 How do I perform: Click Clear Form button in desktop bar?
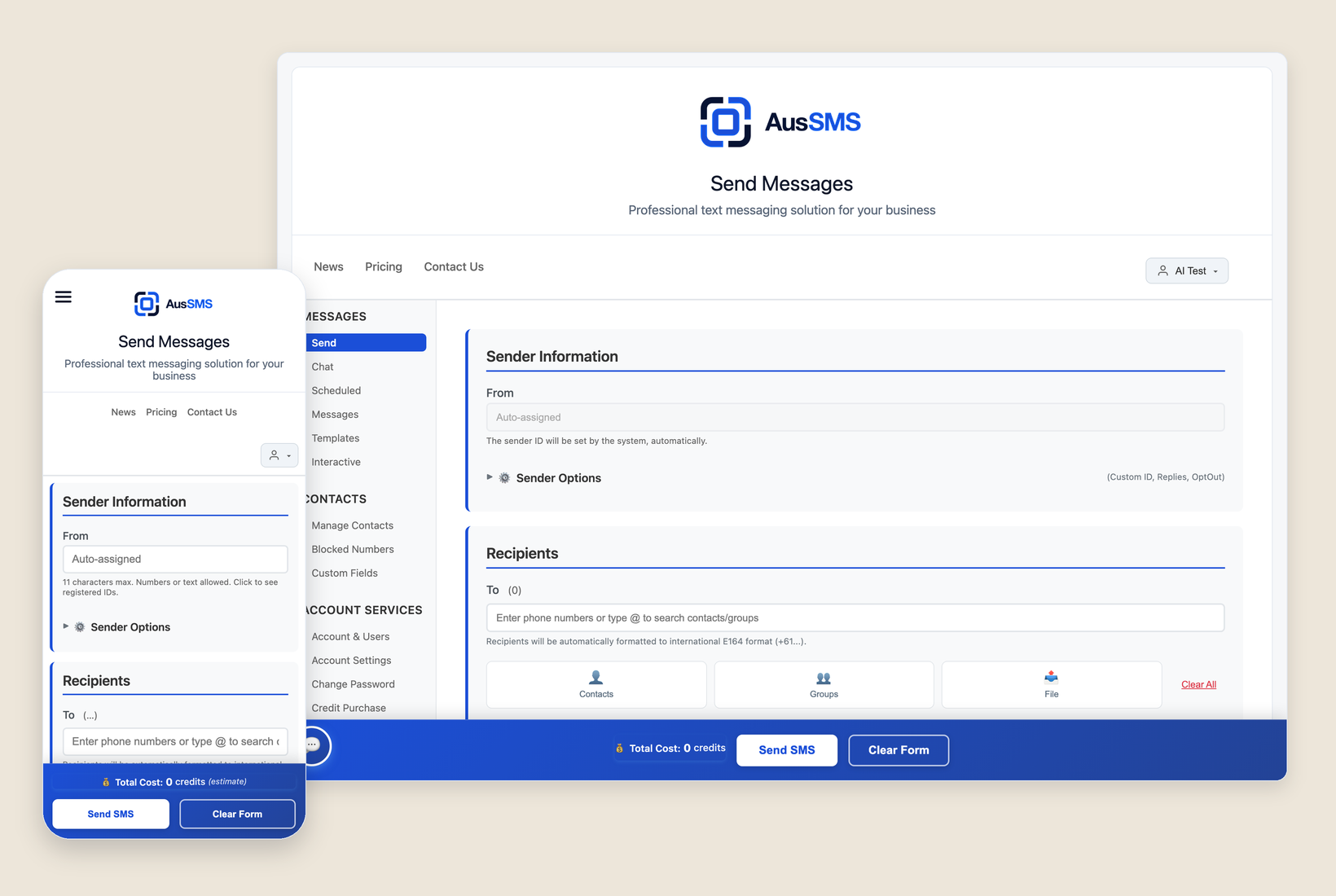click(899, 750)
